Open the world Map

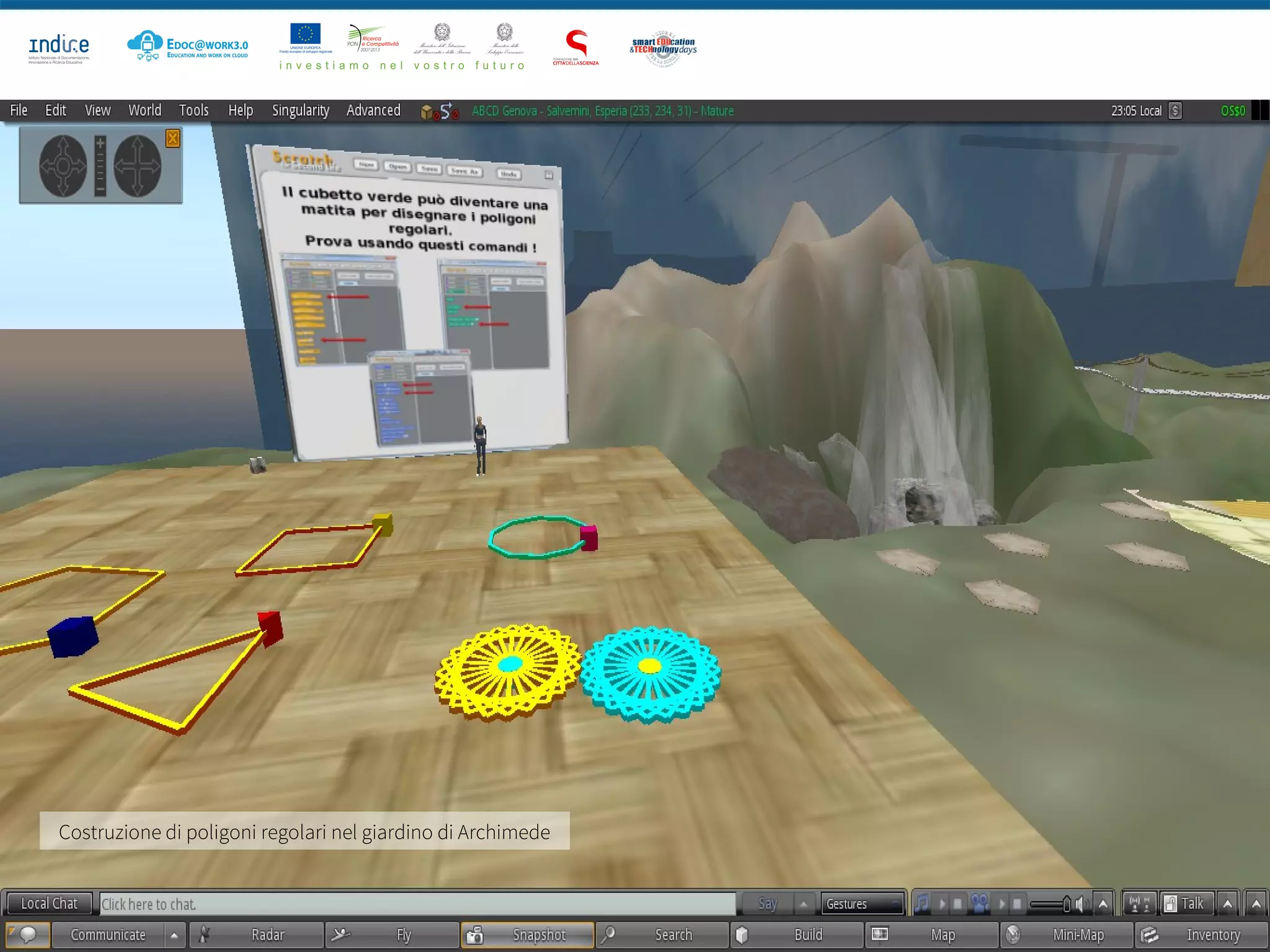932,935
